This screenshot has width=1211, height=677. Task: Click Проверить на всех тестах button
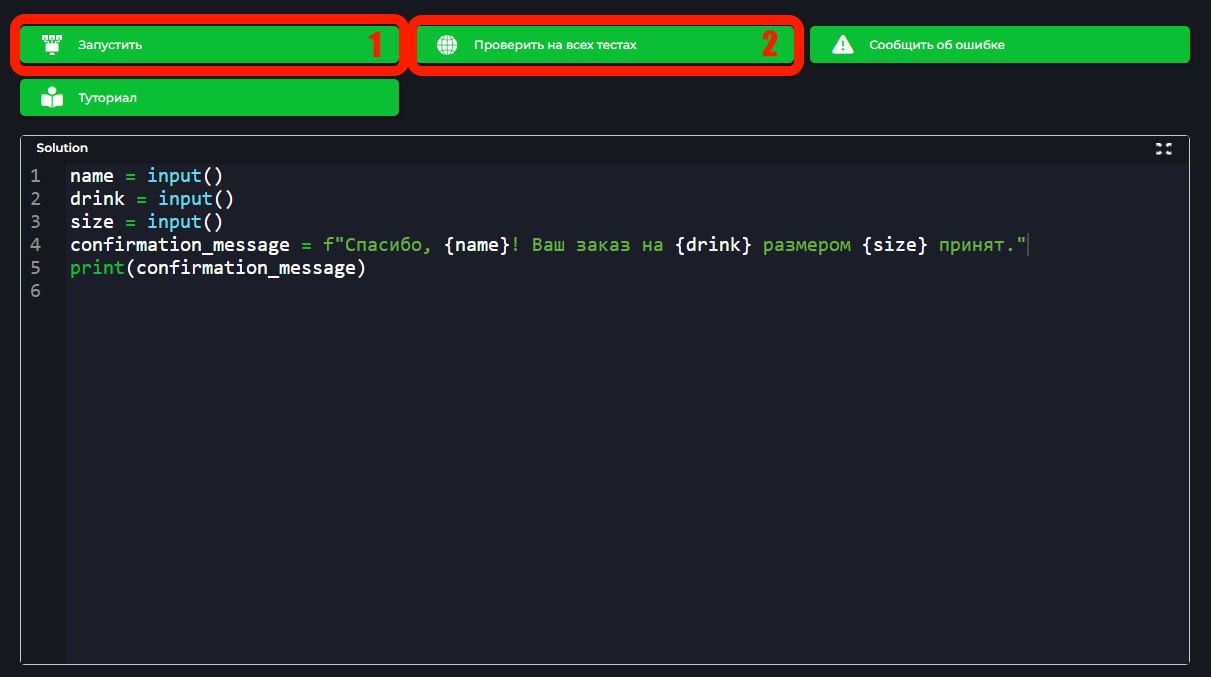(605, 45)
